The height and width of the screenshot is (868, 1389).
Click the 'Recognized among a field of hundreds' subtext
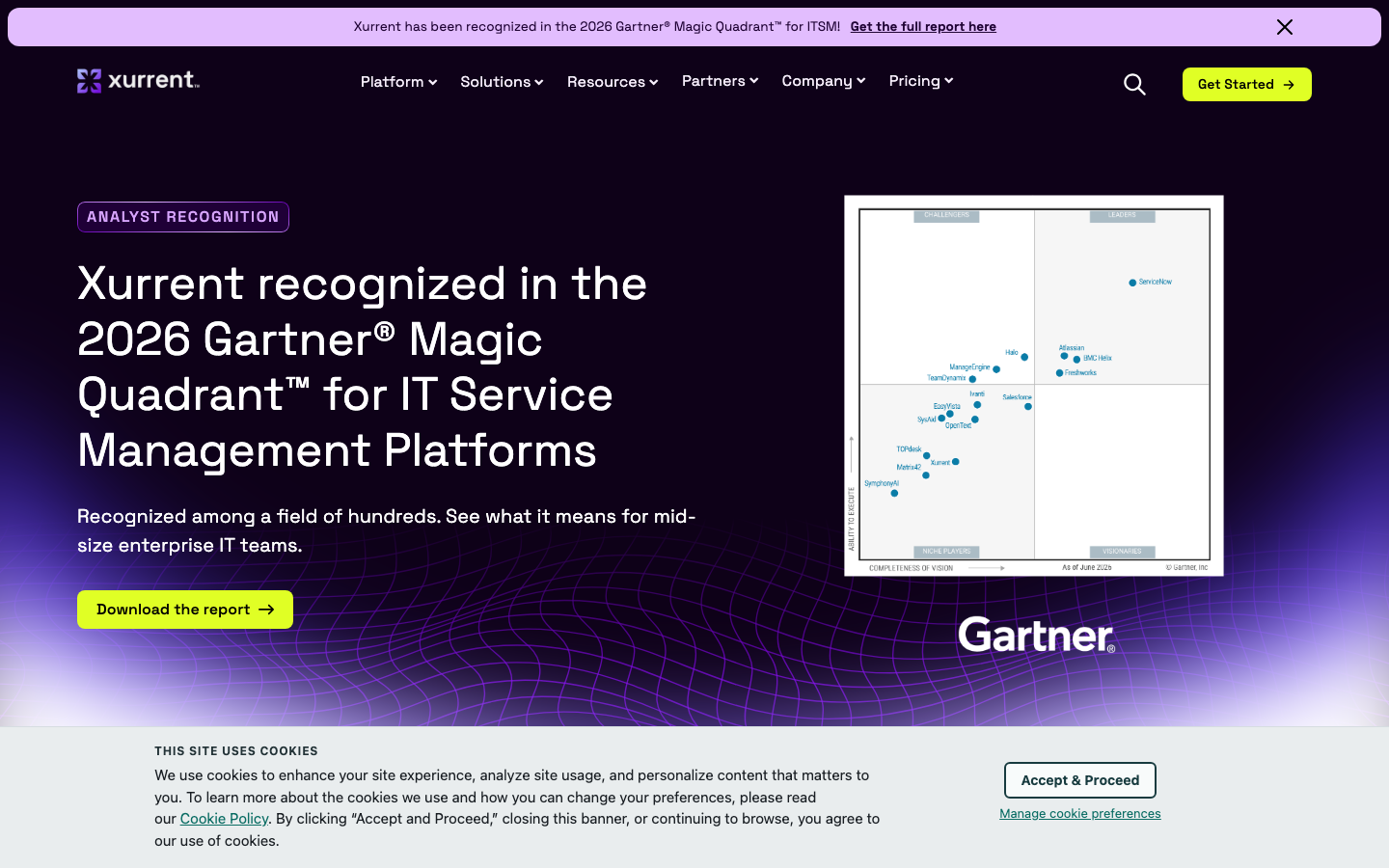pyautogui.click(x=386, y=530)
